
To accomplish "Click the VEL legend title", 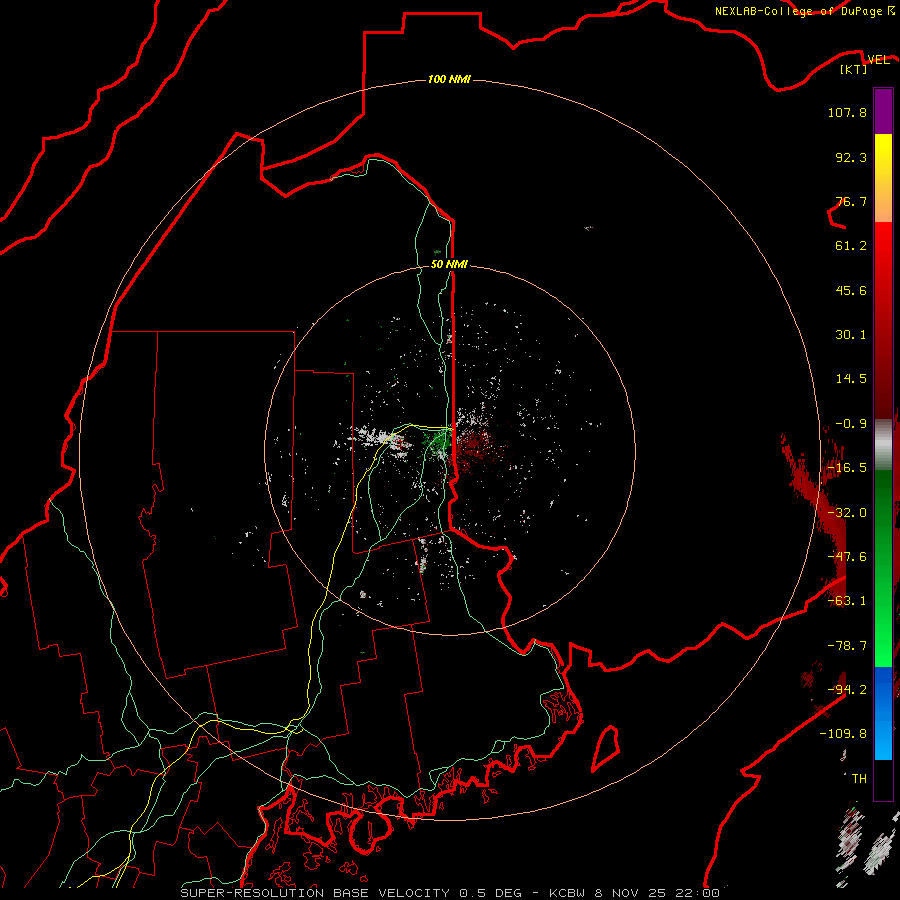I will [x=878, y=60].
